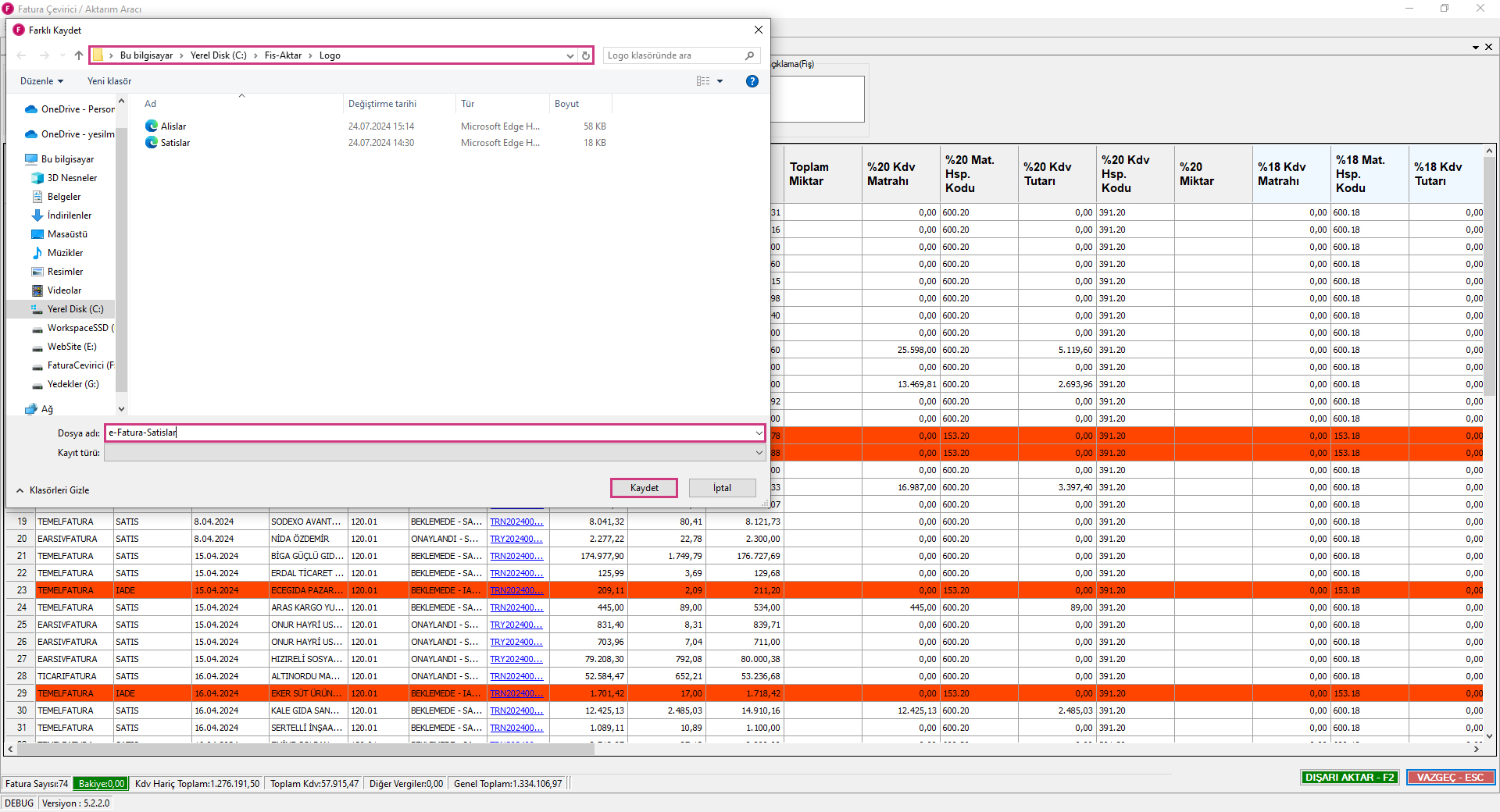Go up one folder level arrow
Viewport: 1500px width, 812px height.
click(79, 55)
